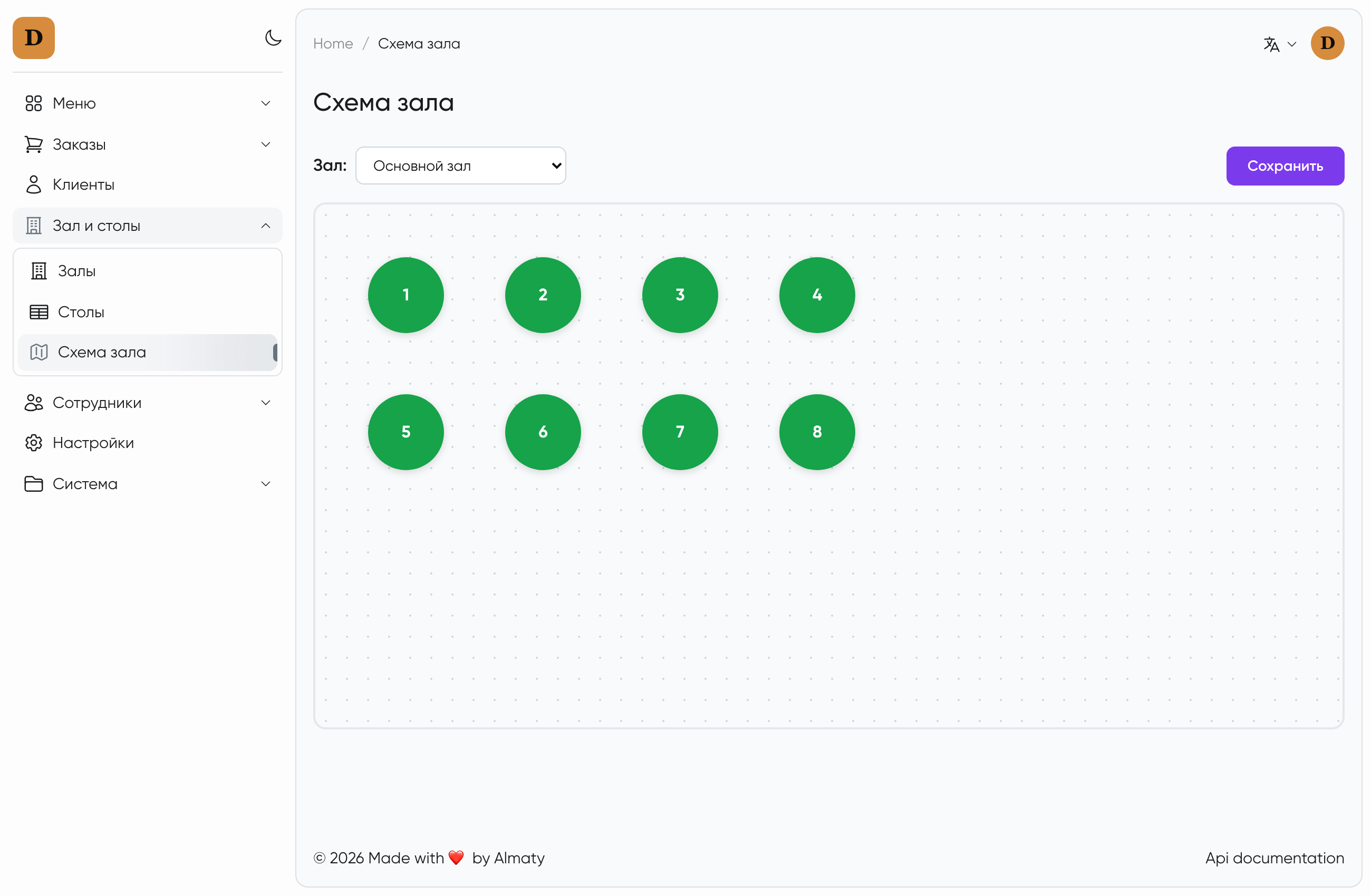The image size is (1371, 896).
Task: Go to Home breadcrumb link
Action: [x=333, y=44]
